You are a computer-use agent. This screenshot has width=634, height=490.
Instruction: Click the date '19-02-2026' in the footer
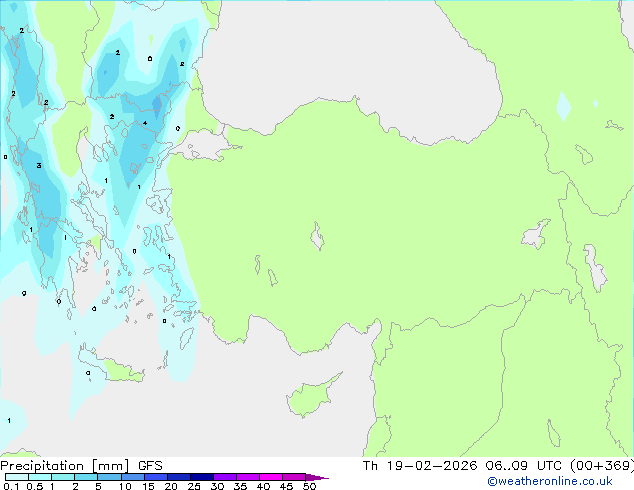click(432, 466)
